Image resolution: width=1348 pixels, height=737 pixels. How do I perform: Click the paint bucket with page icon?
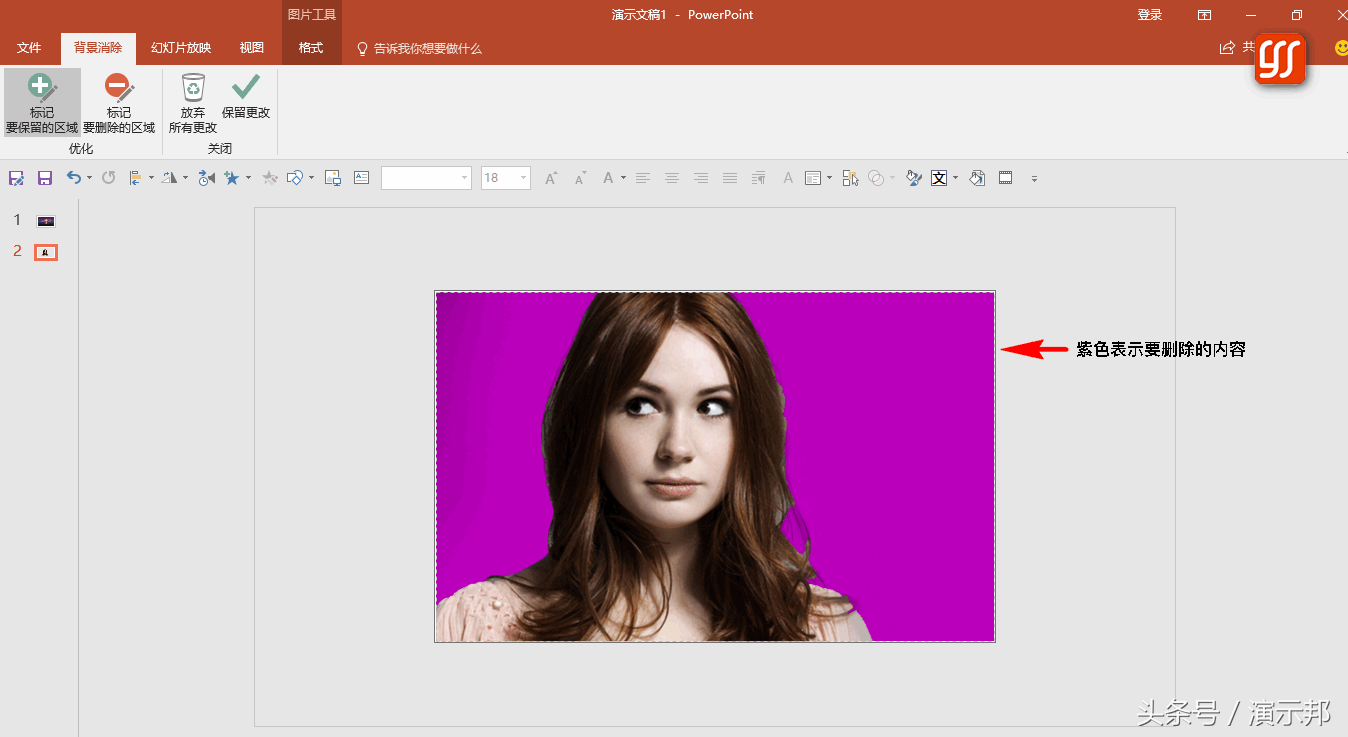977,178
